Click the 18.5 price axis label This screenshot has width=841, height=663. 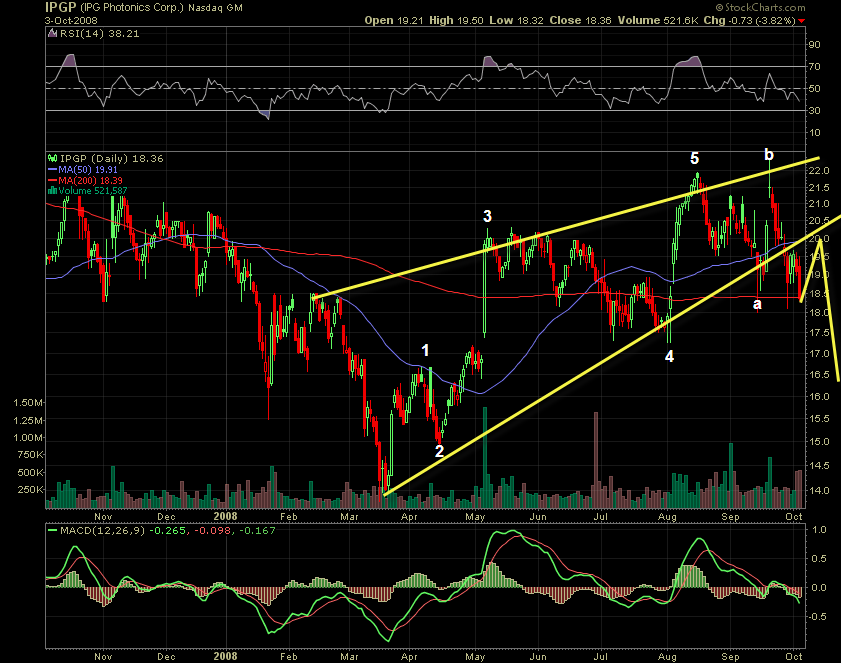(819, 294)
